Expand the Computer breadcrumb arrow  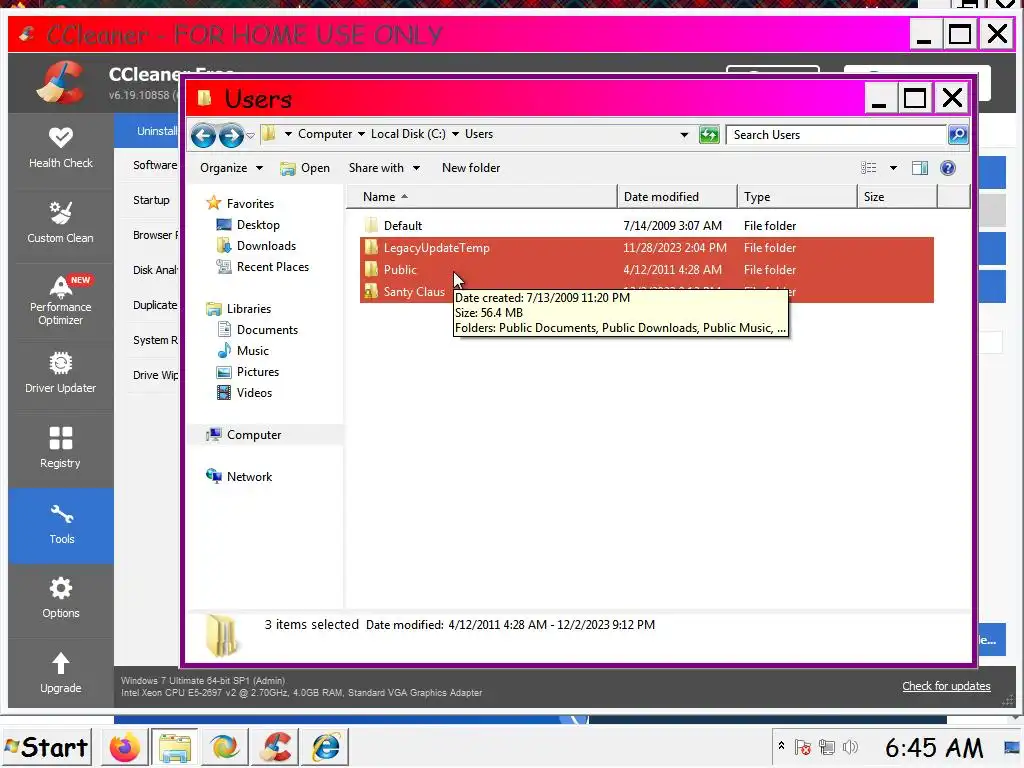[361, 134]
